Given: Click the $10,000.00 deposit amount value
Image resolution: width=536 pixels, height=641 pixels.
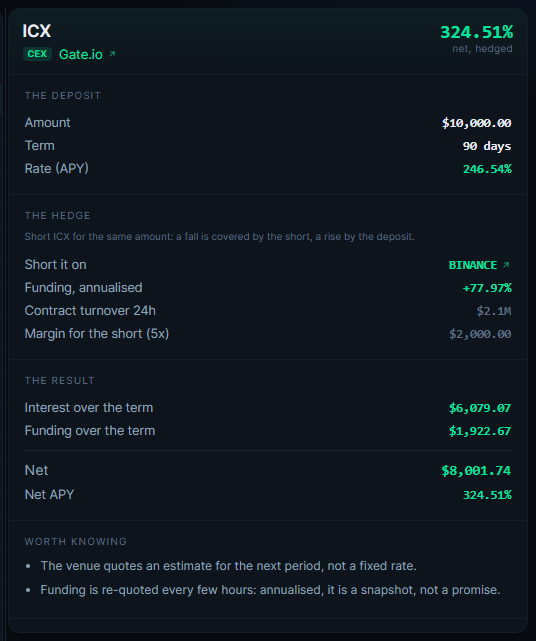Looking at the screenshot, I should click(476, 123).
